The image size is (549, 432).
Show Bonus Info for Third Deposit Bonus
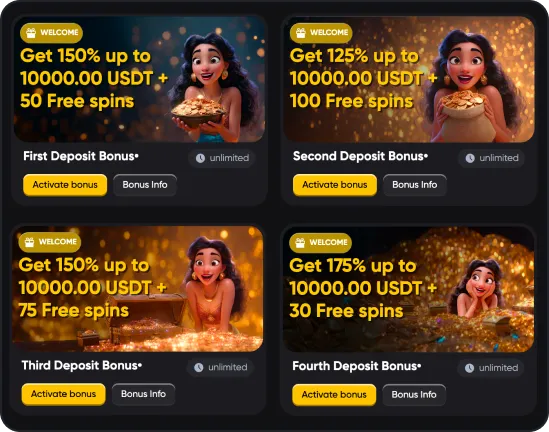144,394
